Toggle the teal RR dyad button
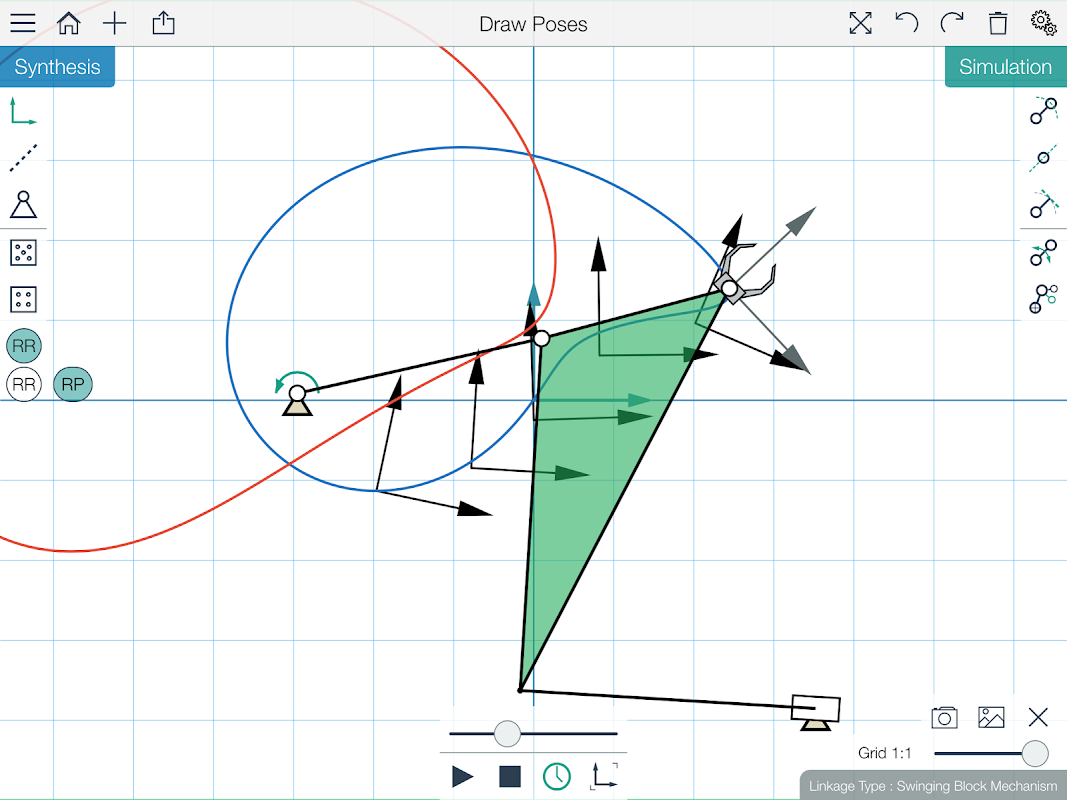Image resolution: width=1067 pixels, height=800 pixels. (24, 346)
